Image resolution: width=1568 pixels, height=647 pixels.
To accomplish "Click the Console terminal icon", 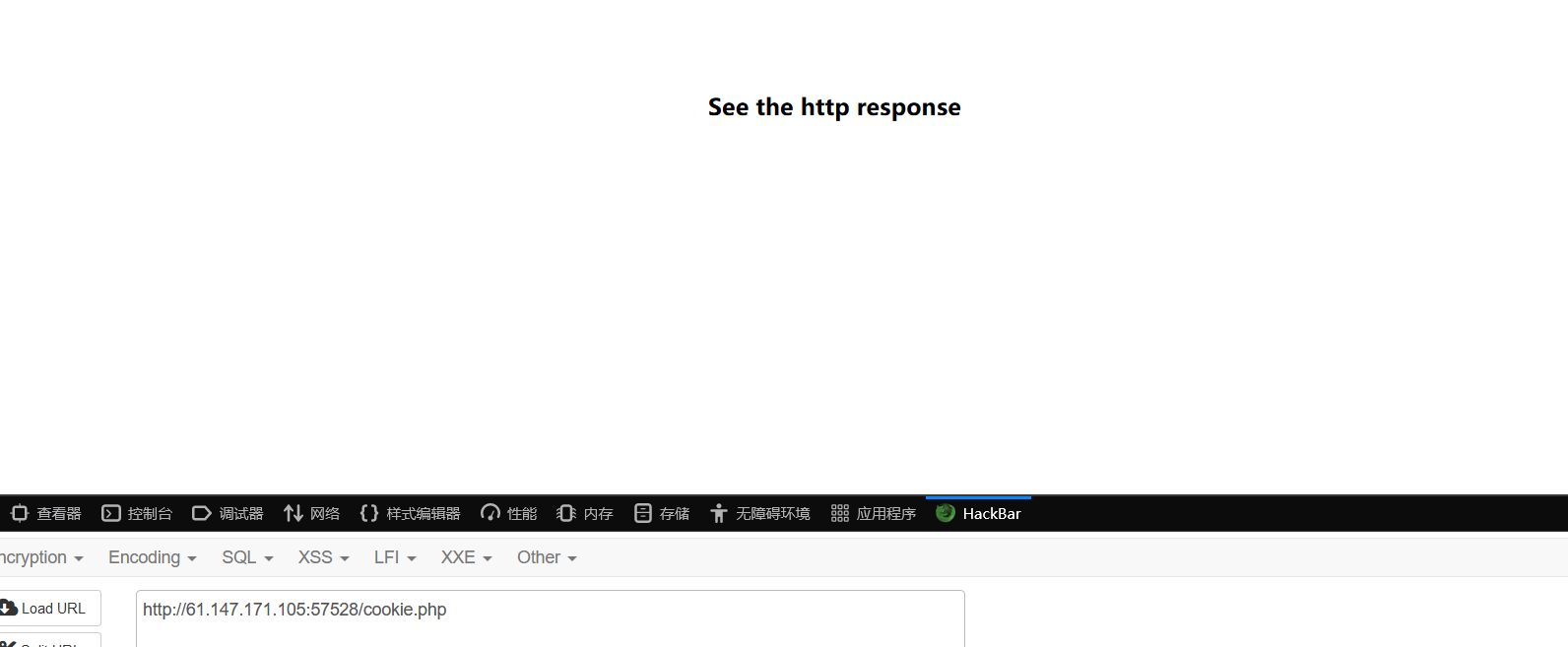I will coord(111,513).
